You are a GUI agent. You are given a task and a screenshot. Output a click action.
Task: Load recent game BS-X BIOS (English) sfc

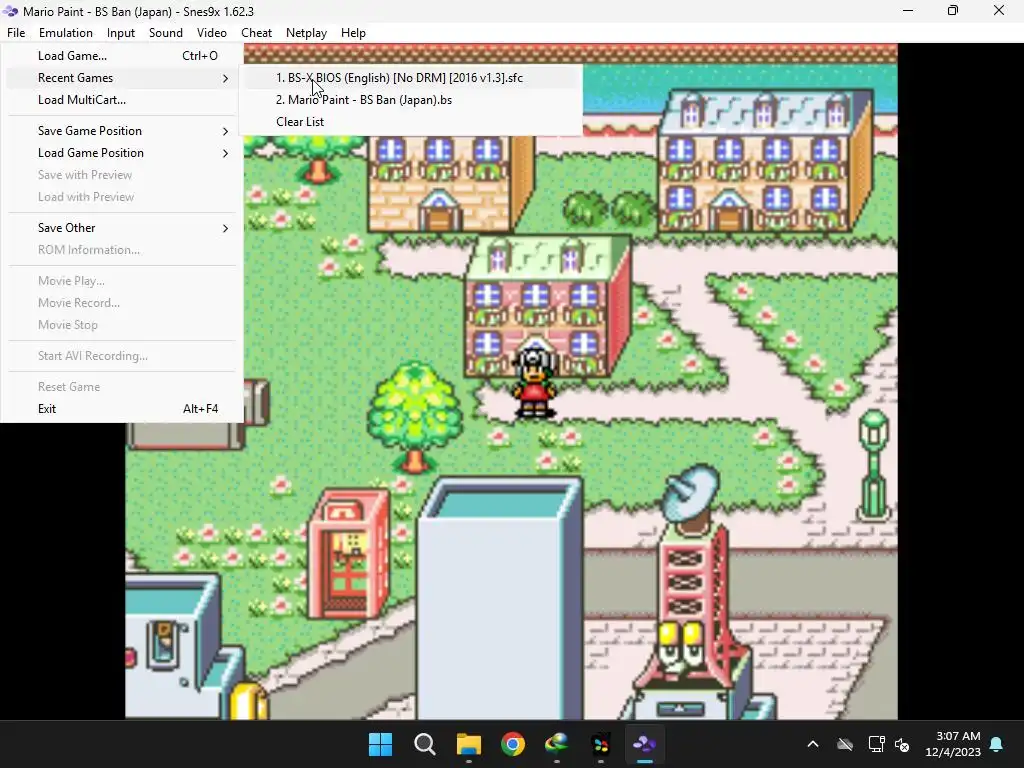click(x=411, y=78)
